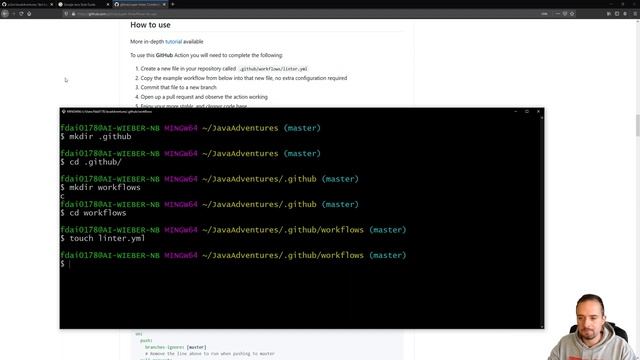Click 'Commit that file to a new branch'
The height and width of the screenshot is (360, 640).
[178, 87]
